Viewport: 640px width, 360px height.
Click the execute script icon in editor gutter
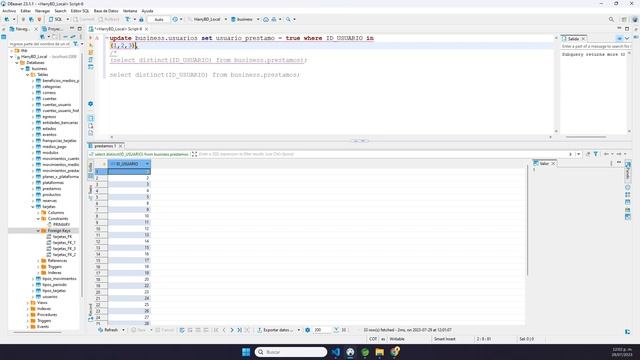91,53
